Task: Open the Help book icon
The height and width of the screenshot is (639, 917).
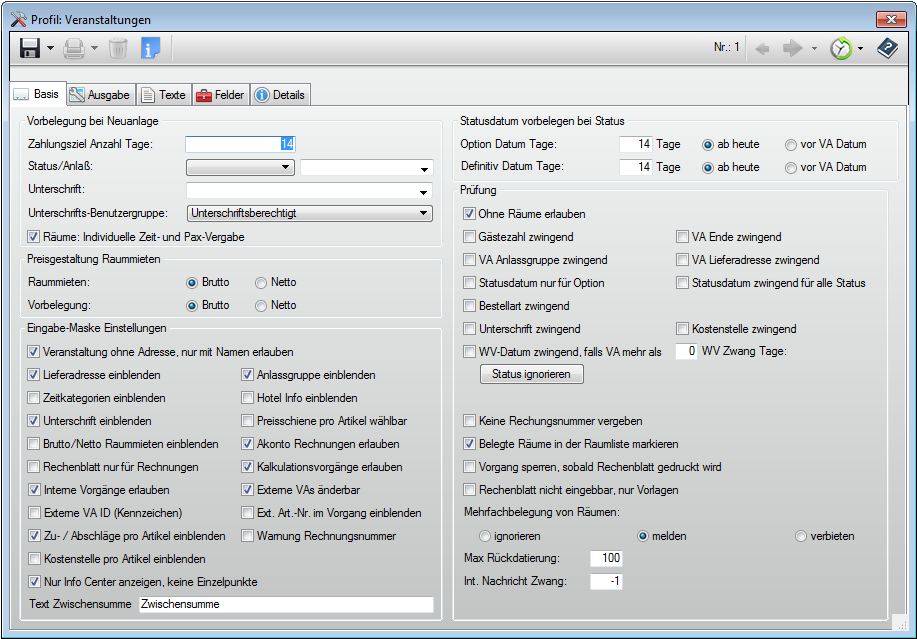Action: pyautogui.click(x=887, y=48)
